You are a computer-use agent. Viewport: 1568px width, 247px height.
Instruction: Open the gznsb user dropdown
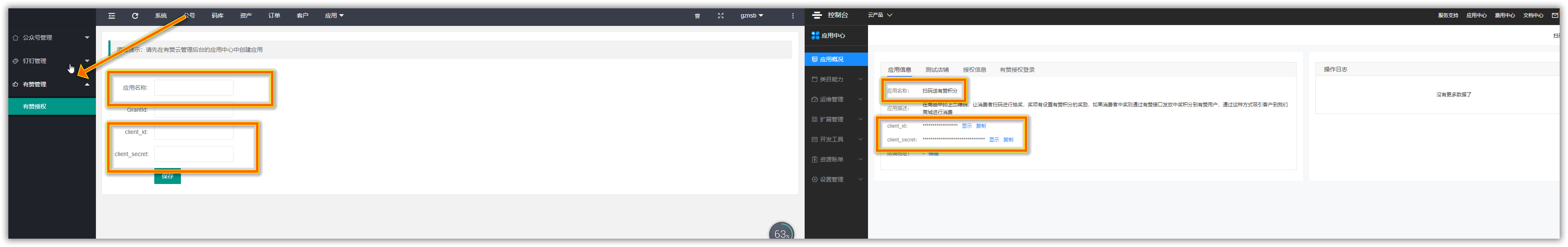752,16
